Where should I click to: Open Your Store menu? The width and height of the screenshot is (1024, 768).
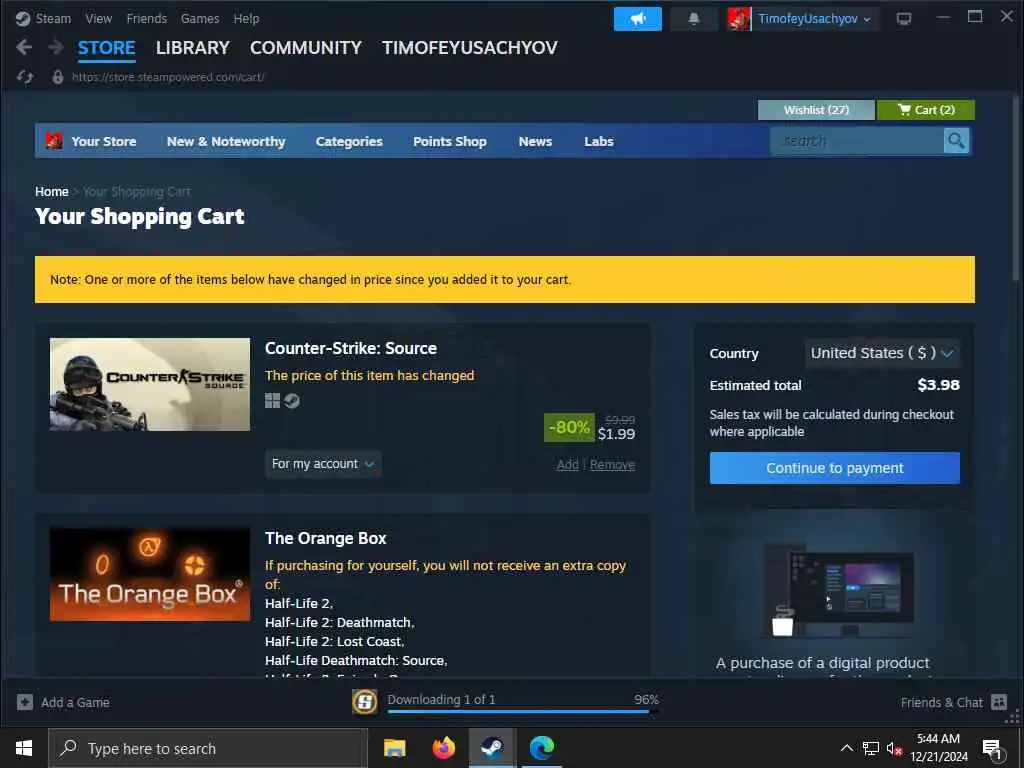pyautogui.click(x=104, y=141)
